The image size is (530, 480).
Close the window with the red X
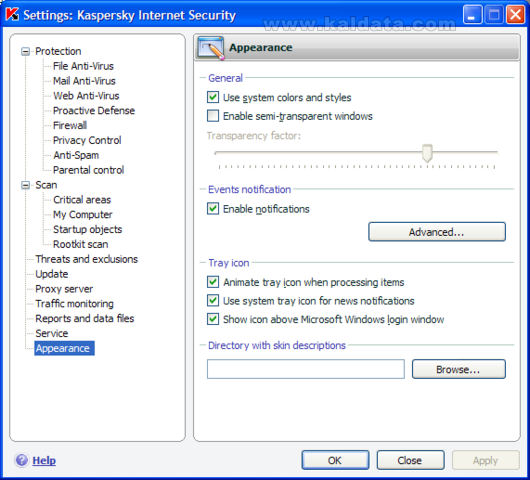515,15
